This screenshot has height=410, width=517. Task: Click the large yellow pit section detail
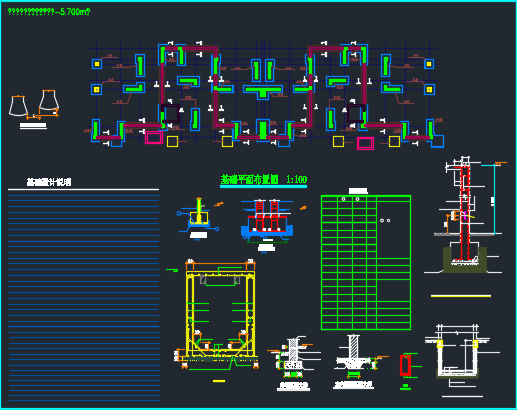[220, 314]
